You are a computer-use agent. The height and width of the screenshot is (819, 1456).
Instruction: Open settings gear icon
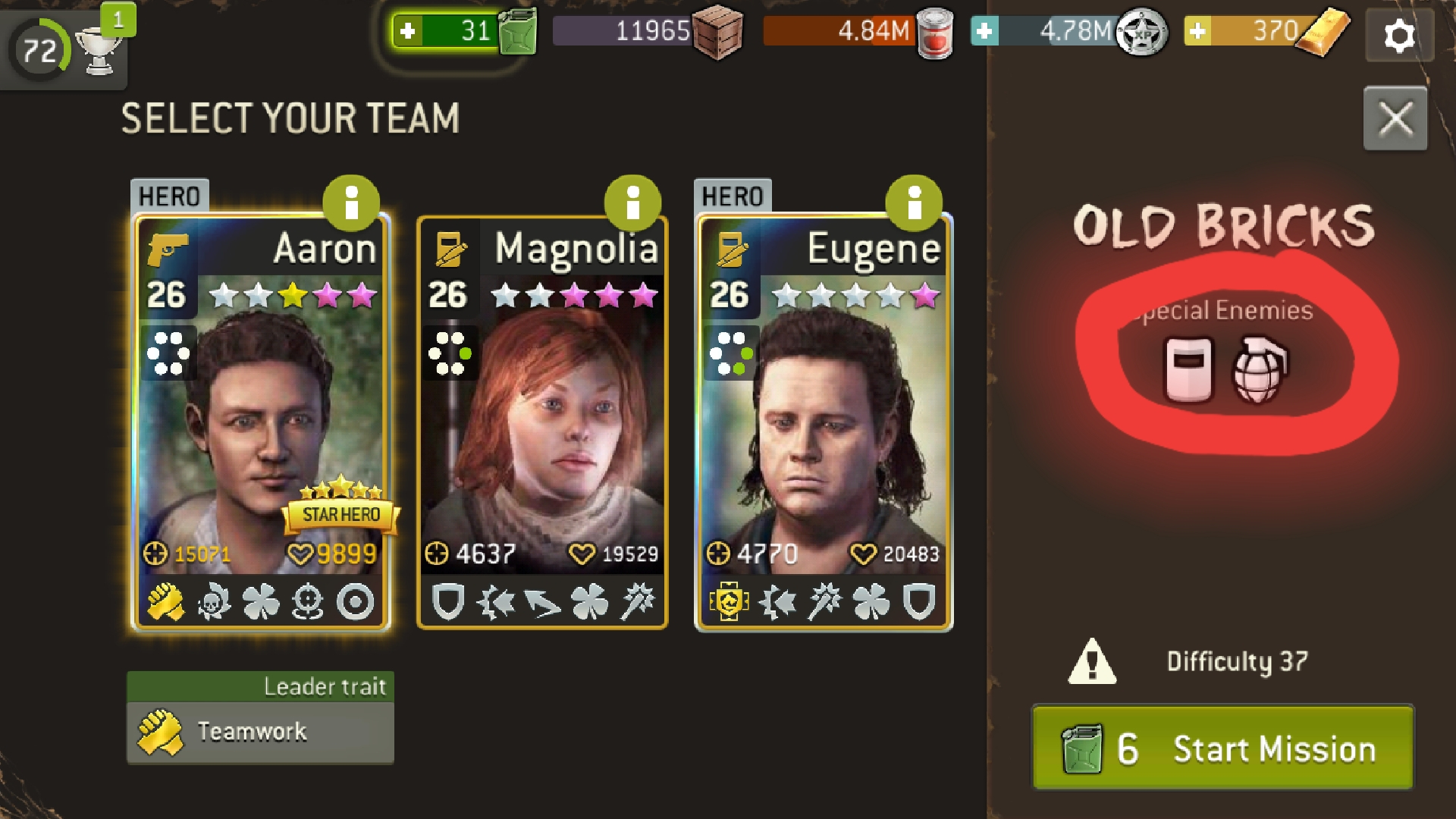pos(1399,35)
